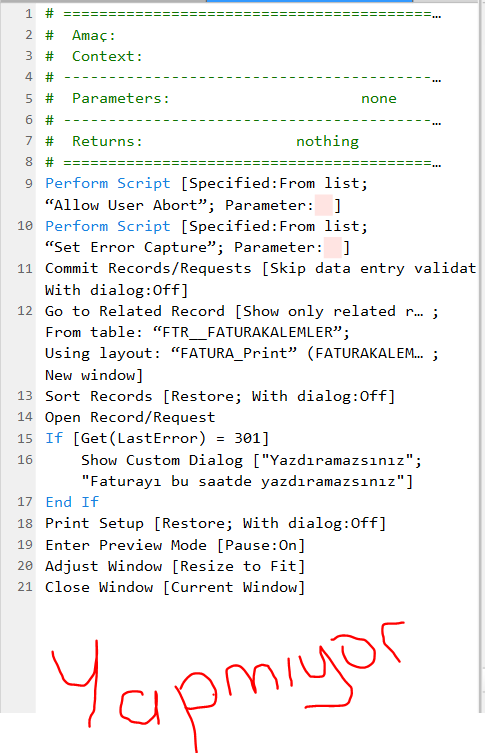Viewport: 485px width, 753px height.
Task: Select the Adjust Window Resize to Fit step
Action: pos(175,566)
